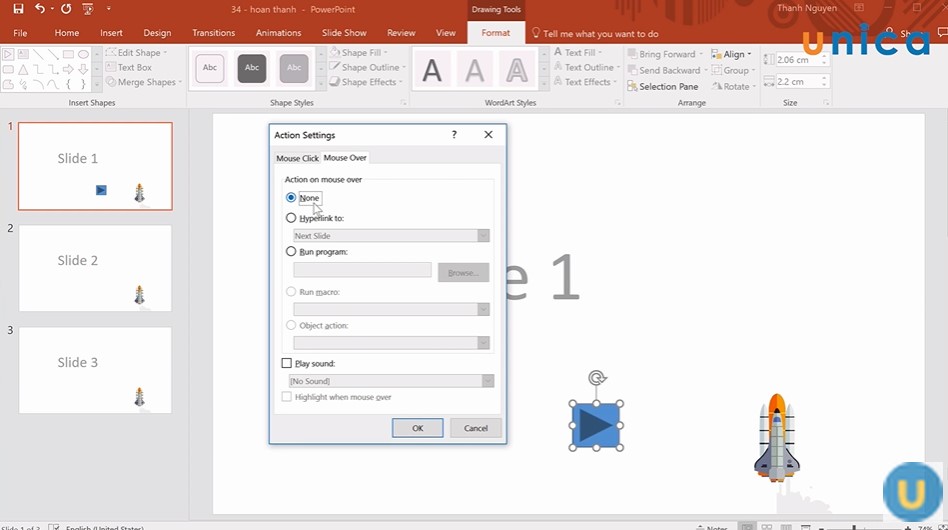Click OK in Action Settings
Image resolution: width=948 pixels, height=530 pixels.
[417, 428]
